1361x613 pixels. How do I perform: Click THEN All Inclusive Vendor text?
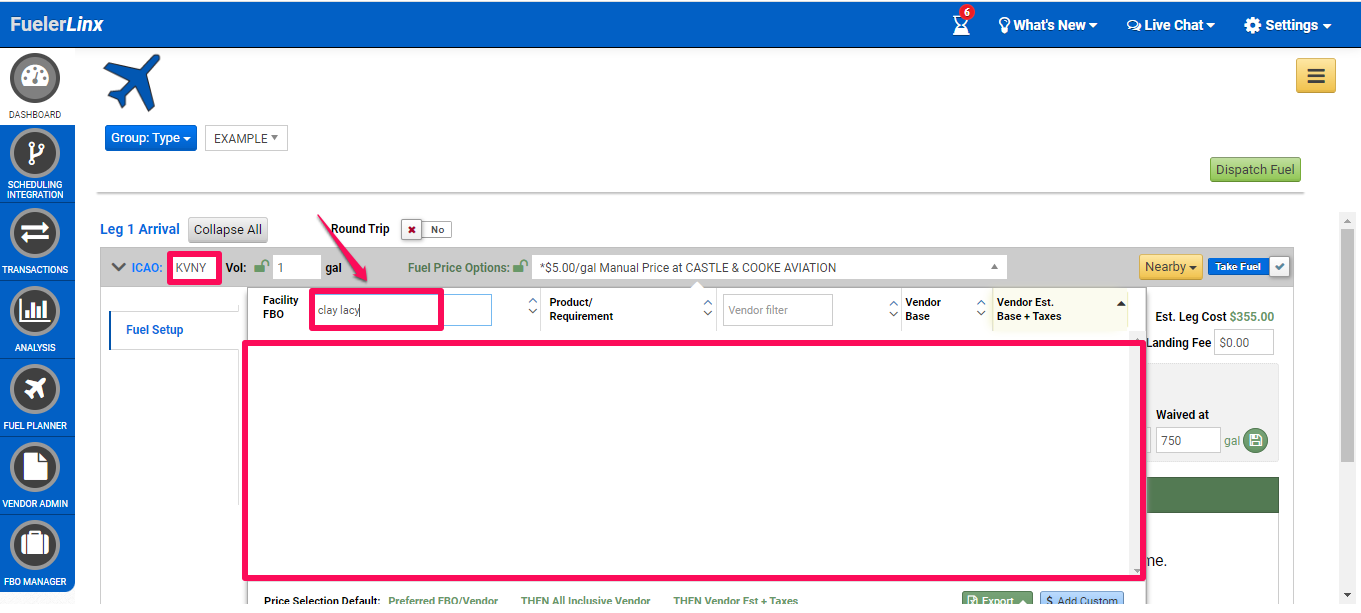585,601
